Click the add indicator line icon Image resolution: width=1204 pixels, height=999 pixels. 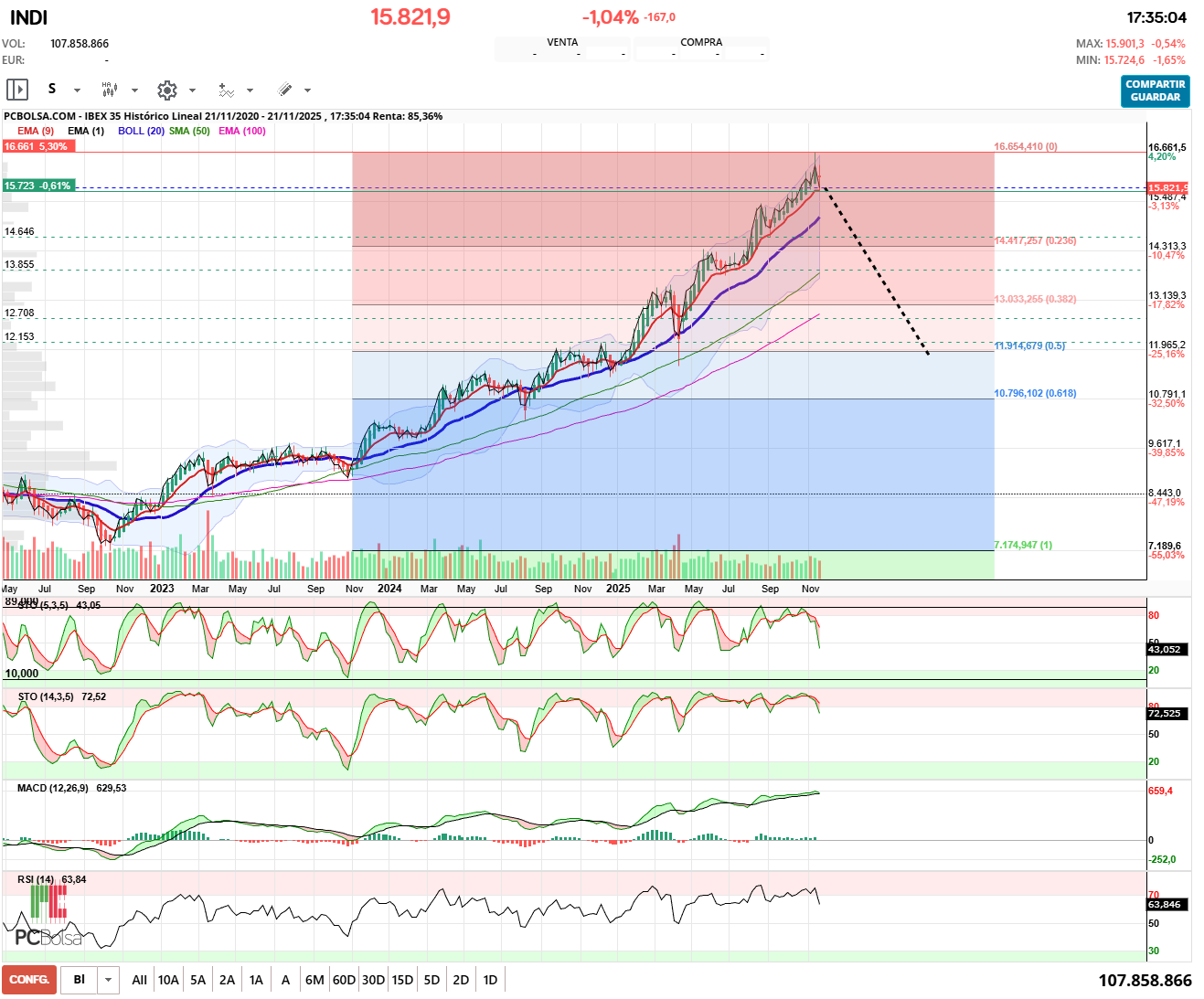(x=226, y=90)
